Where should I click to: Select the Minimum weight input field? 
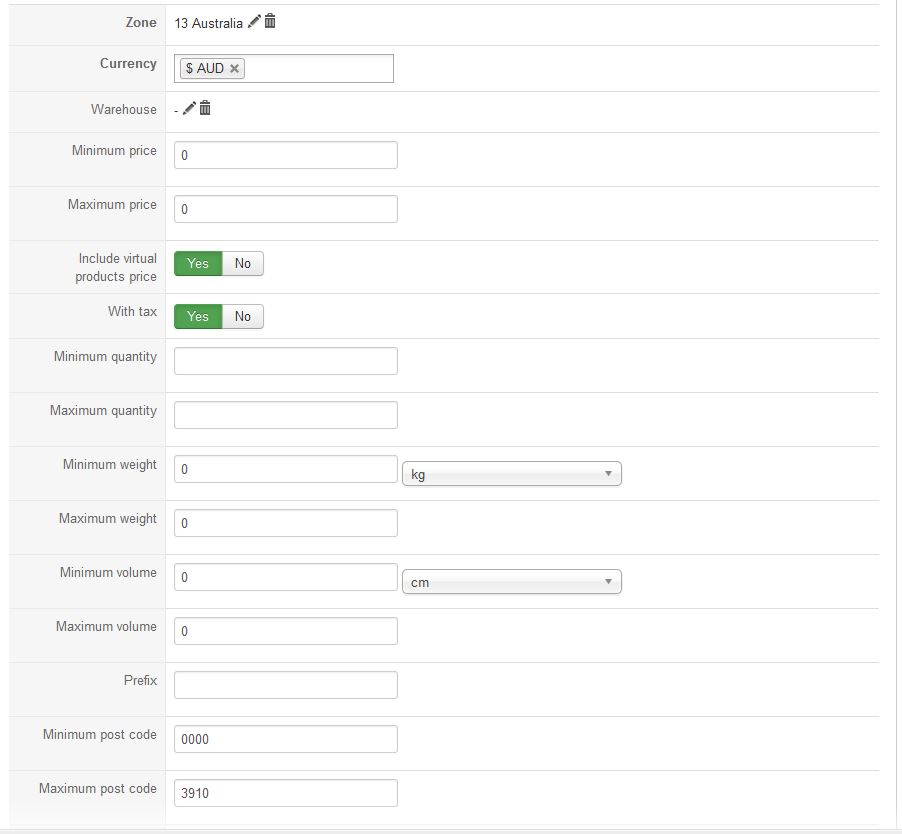[285, 469]
